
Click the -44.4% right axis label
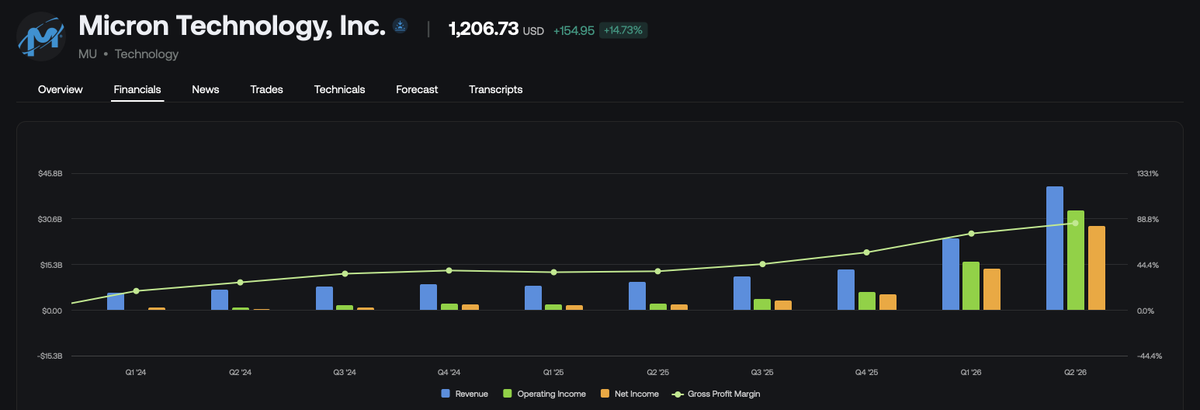tap(1149, 356)
